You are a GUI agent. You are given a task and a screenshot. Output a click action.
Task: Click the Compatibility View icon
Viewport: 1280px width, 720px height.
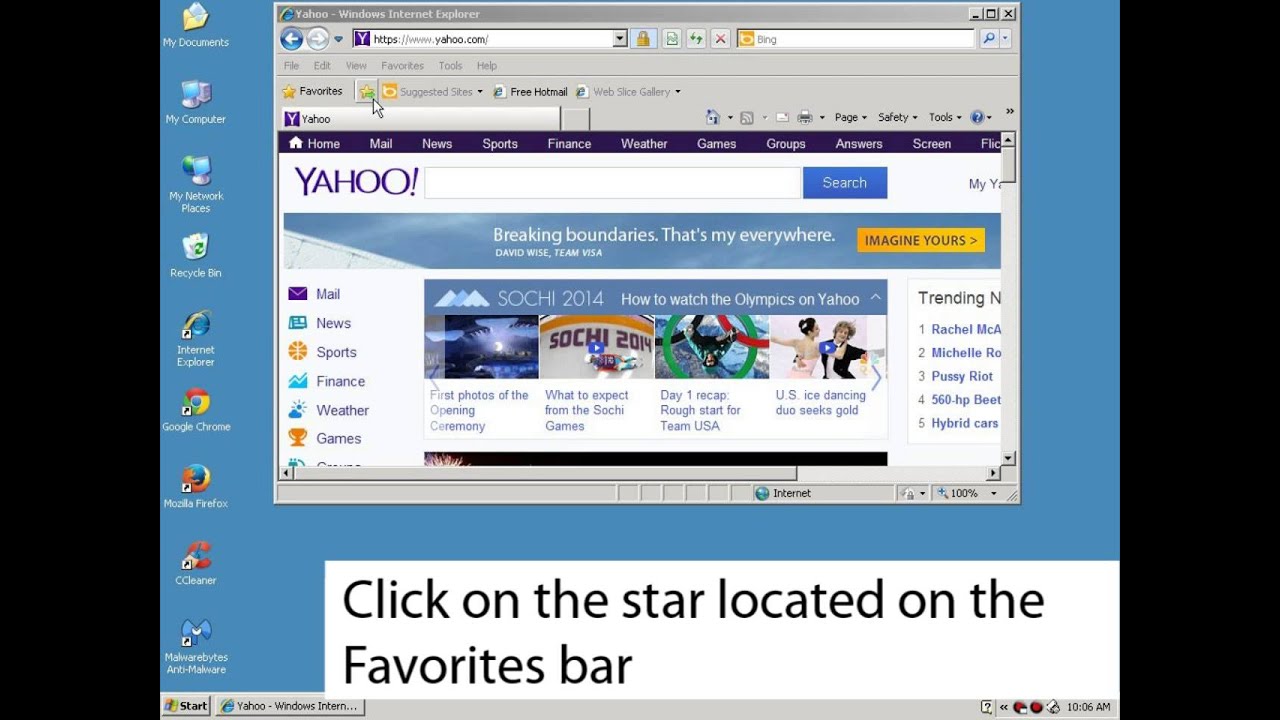672,39
